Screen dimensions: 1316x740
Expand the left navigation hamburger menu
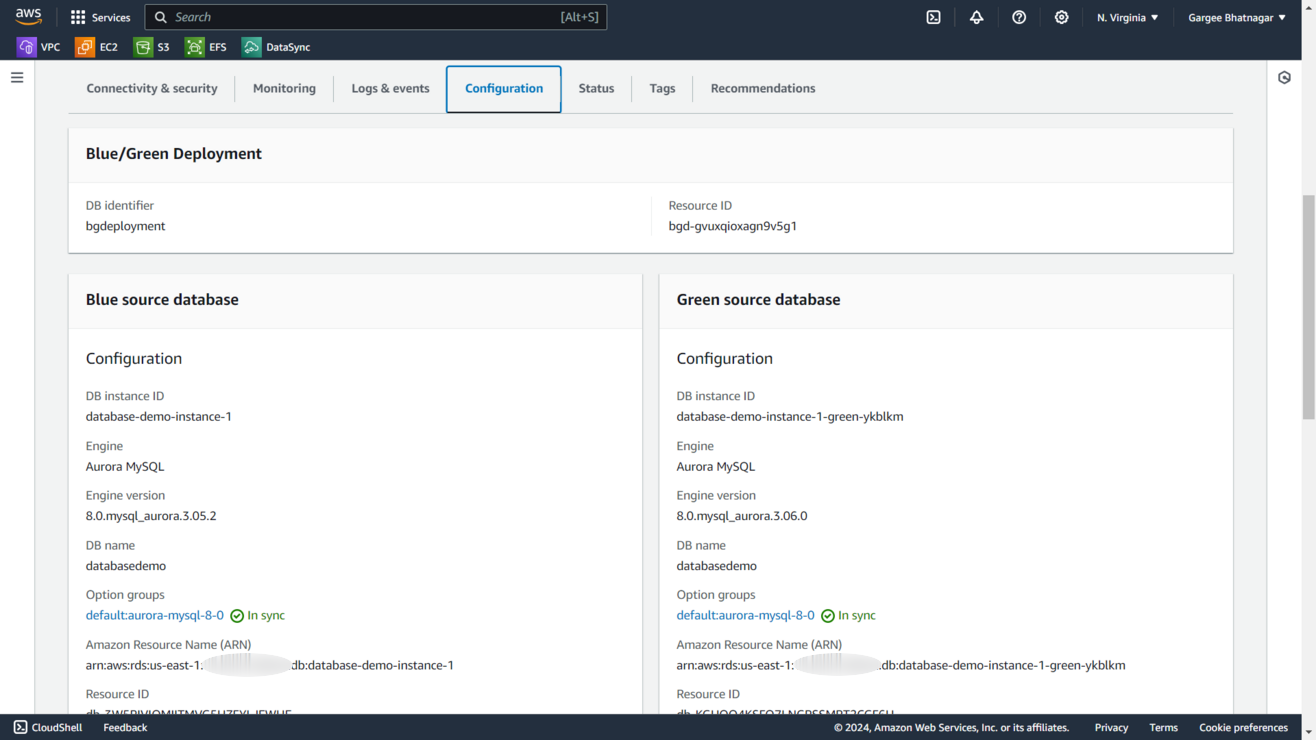tap(17, 78)
